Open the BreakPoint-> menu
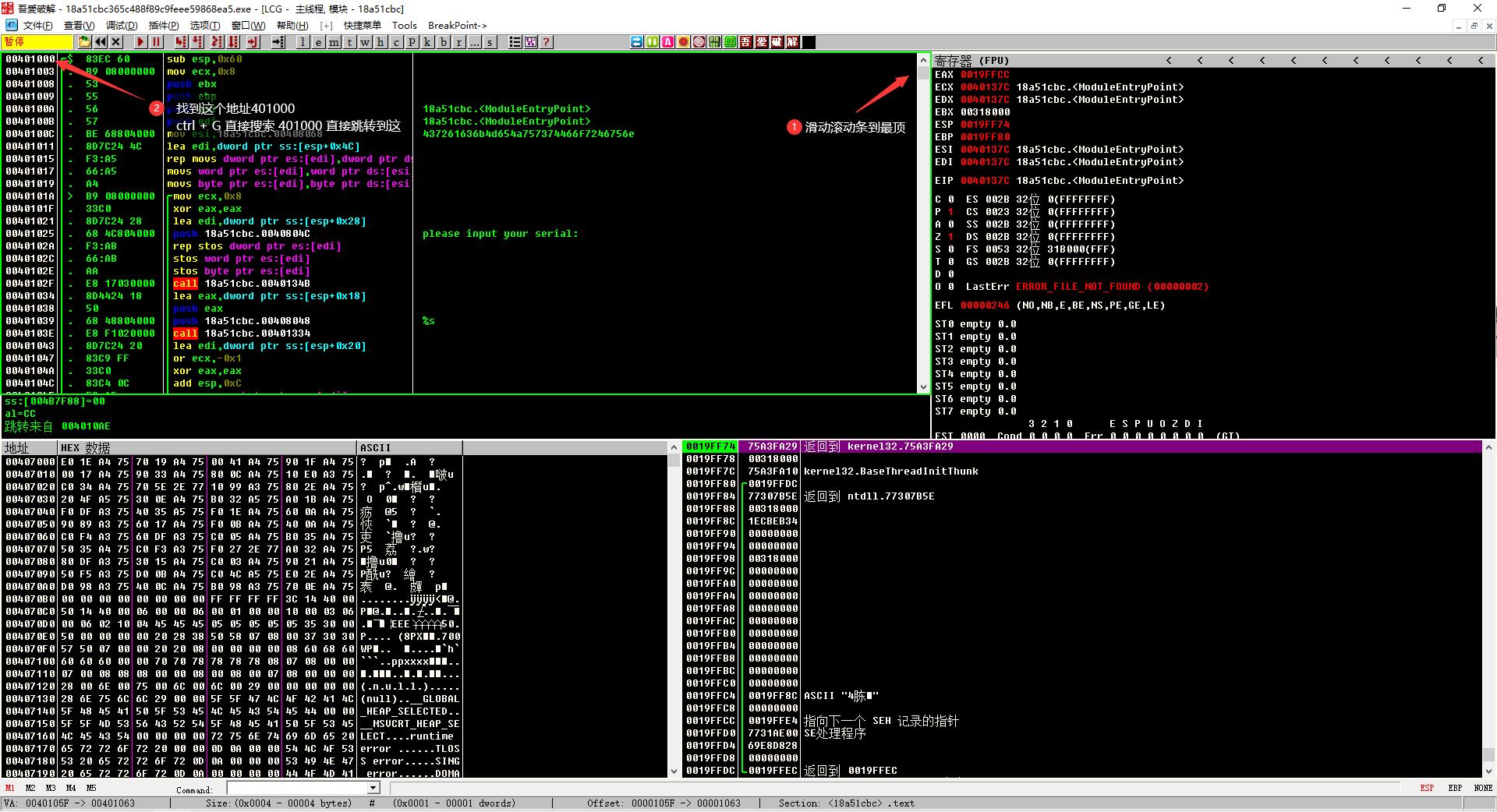 (458, 26)
